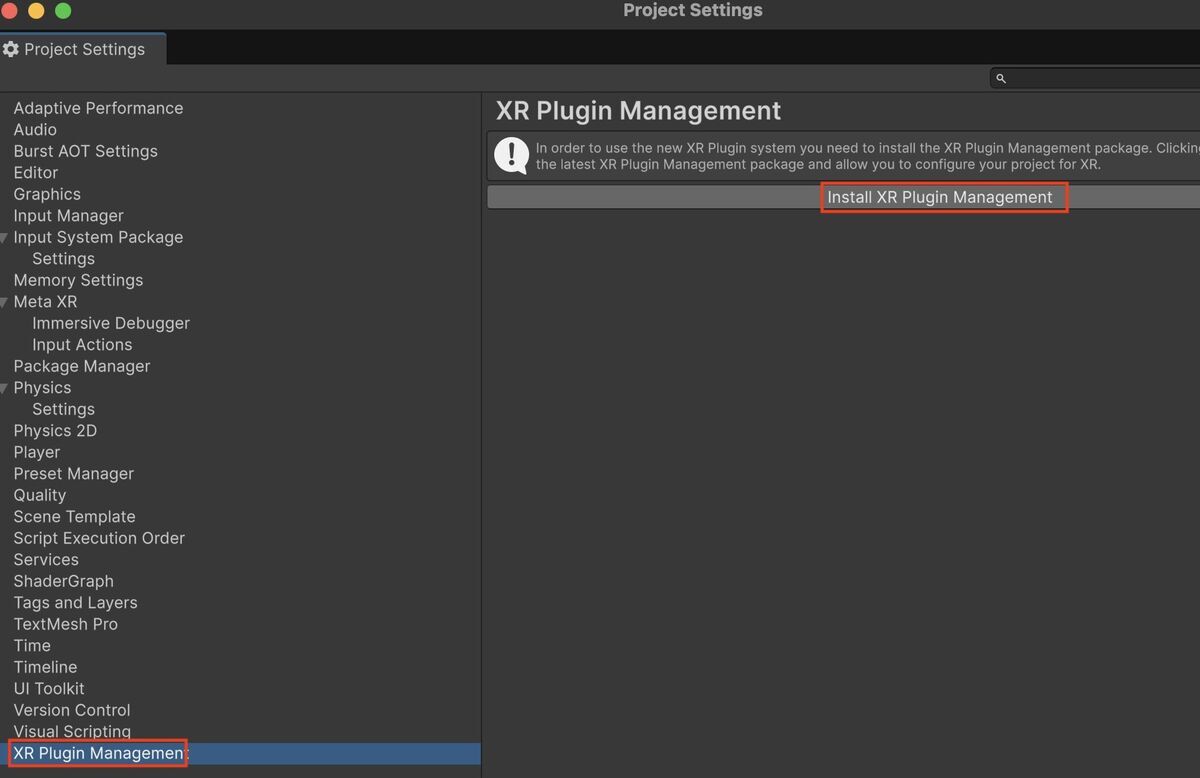Viewport: 1200px width, 778px height.
Task: Open Quality settings
Action: click(40, 495)
